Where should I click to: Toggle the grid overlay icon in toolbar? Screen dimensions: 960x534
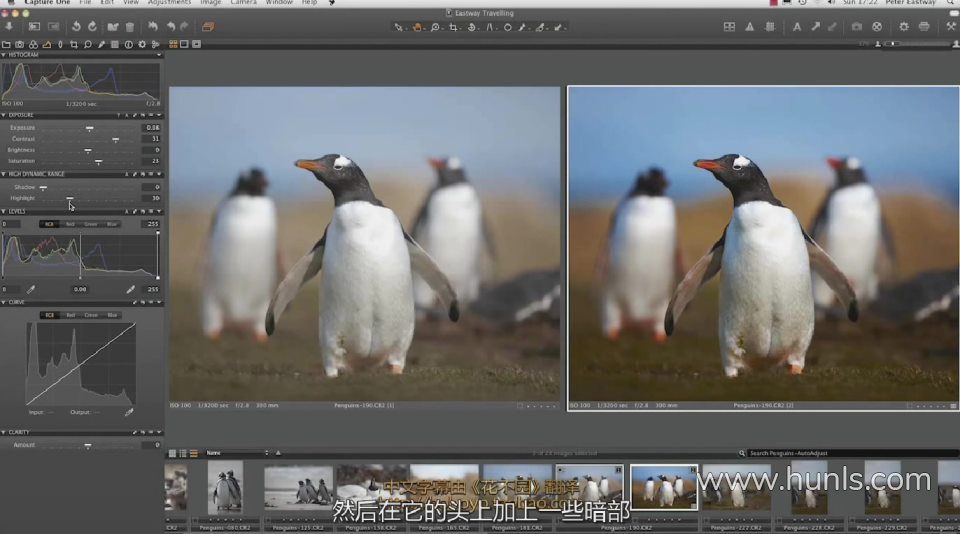[729, 26]
